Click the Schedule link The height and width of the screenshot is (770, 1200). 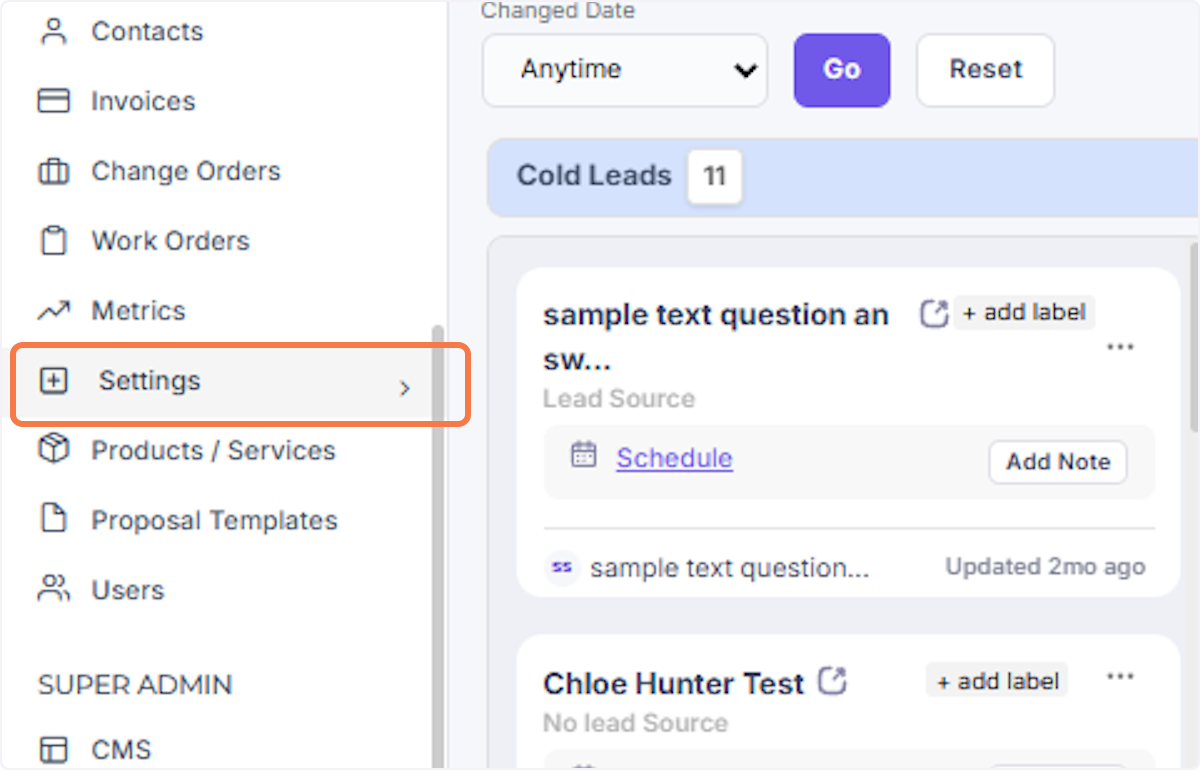click(674, 457)
